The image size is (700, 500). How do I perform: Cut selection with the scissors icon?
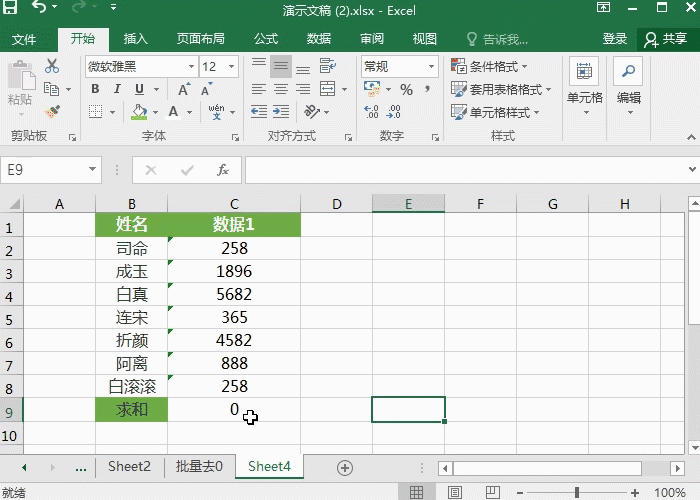52,66
